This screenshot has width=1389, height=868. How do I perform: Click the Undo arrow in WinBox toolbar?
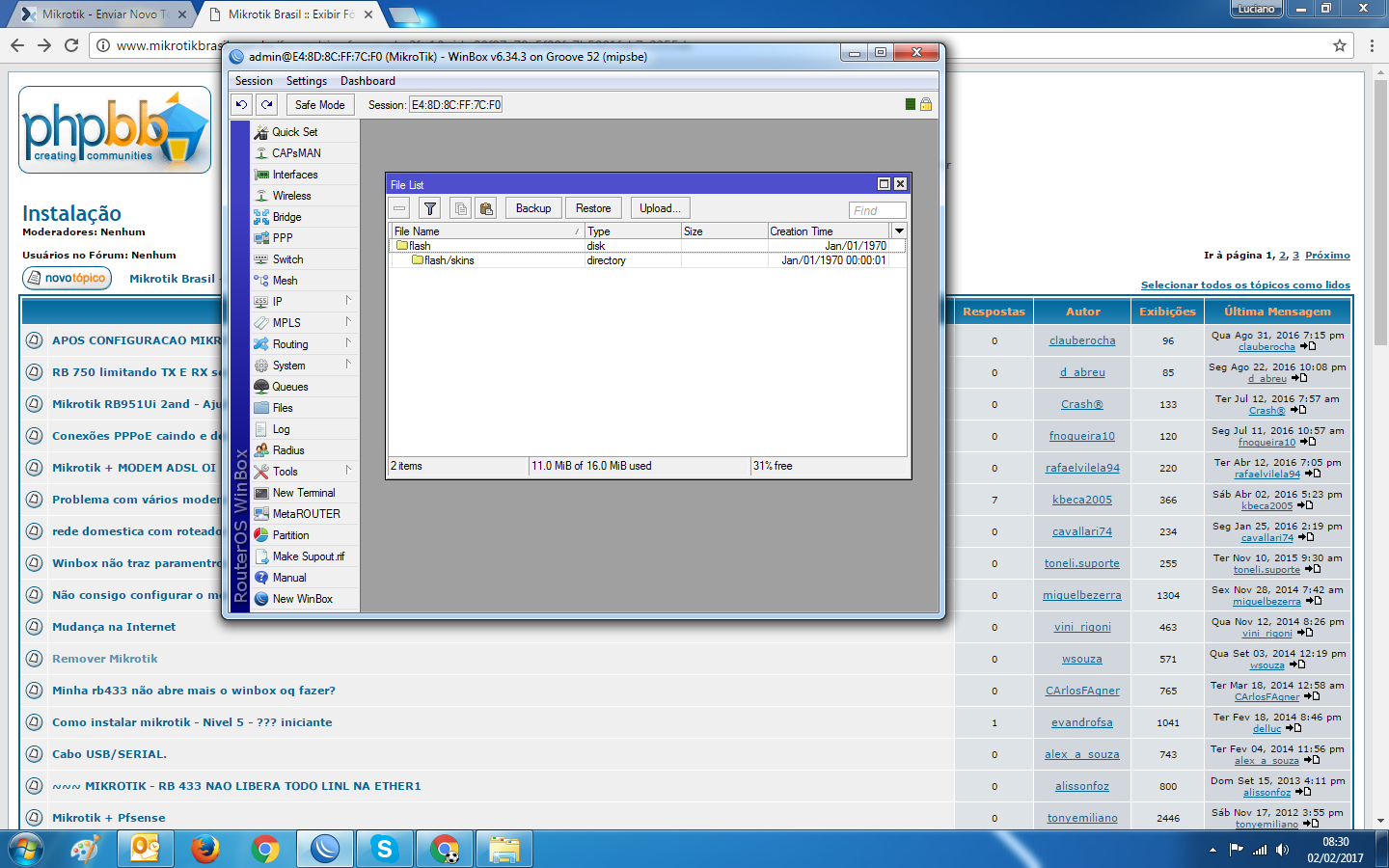click(x=242, y=105)
